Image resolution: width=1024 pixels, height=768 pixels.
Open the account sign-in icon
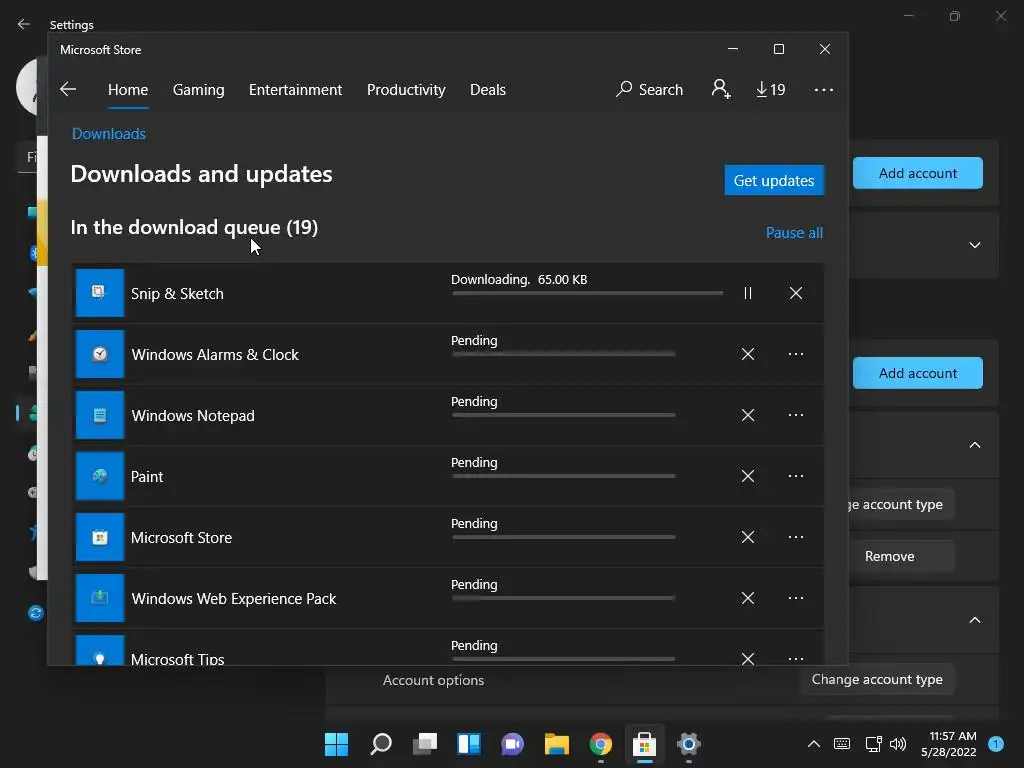pyautogui.click(x=721, y=89)
